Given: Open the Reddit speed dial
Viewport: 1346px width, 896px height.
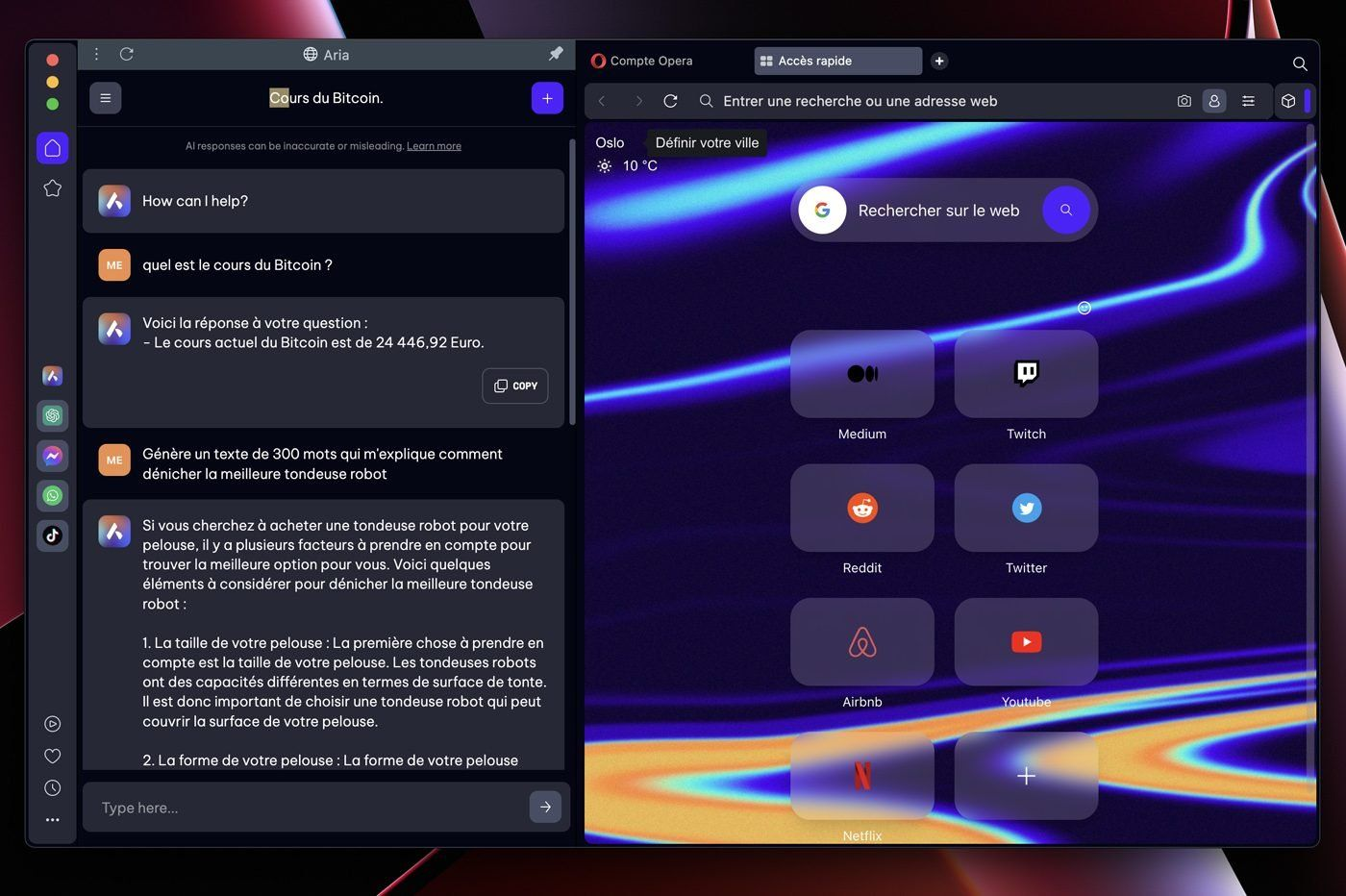Looking at the screenshot, I should coord(862,508).
